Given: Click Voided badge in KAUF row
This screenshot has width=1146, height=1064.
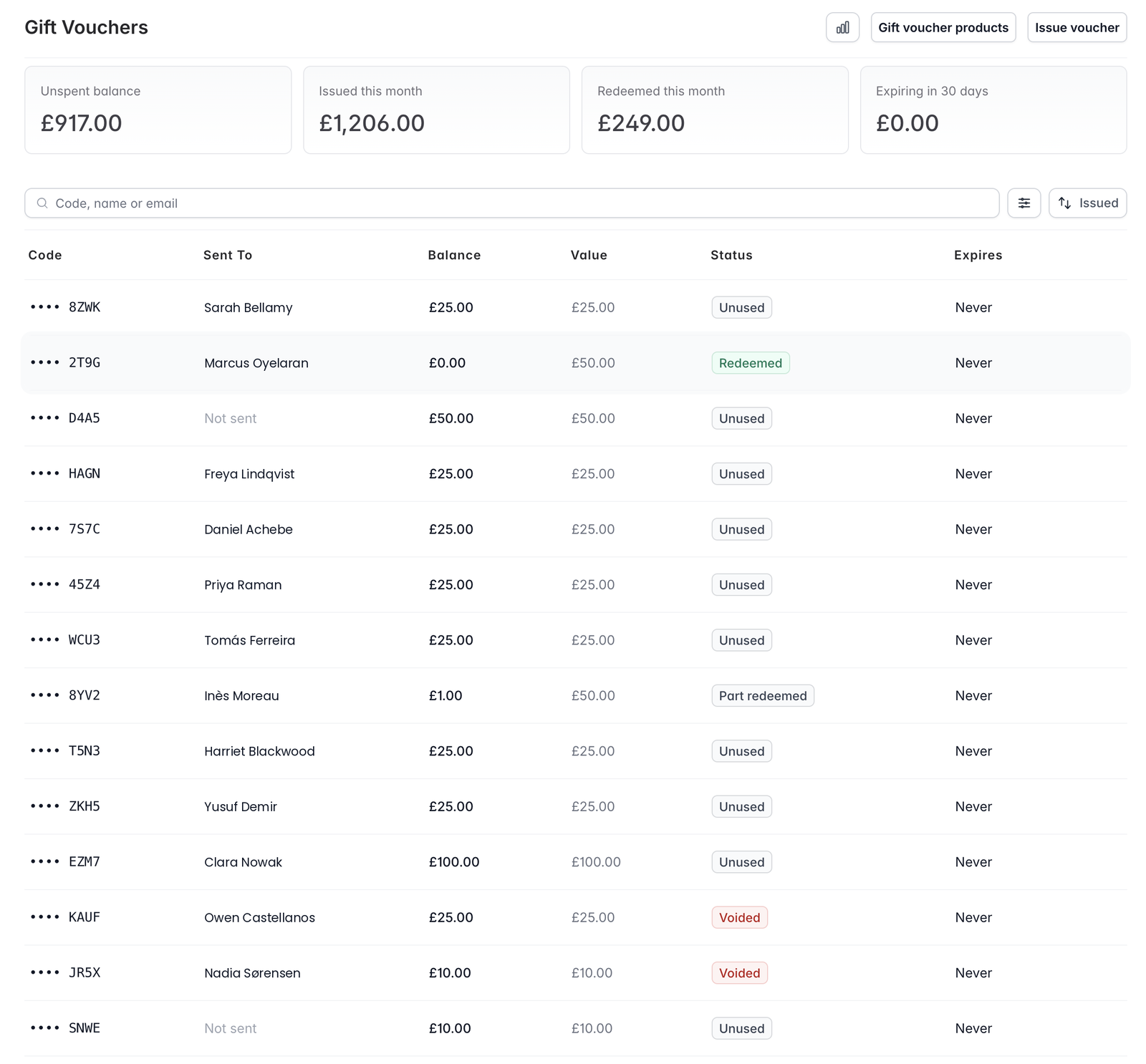Looking at the screenshot, I should [739, 918].
